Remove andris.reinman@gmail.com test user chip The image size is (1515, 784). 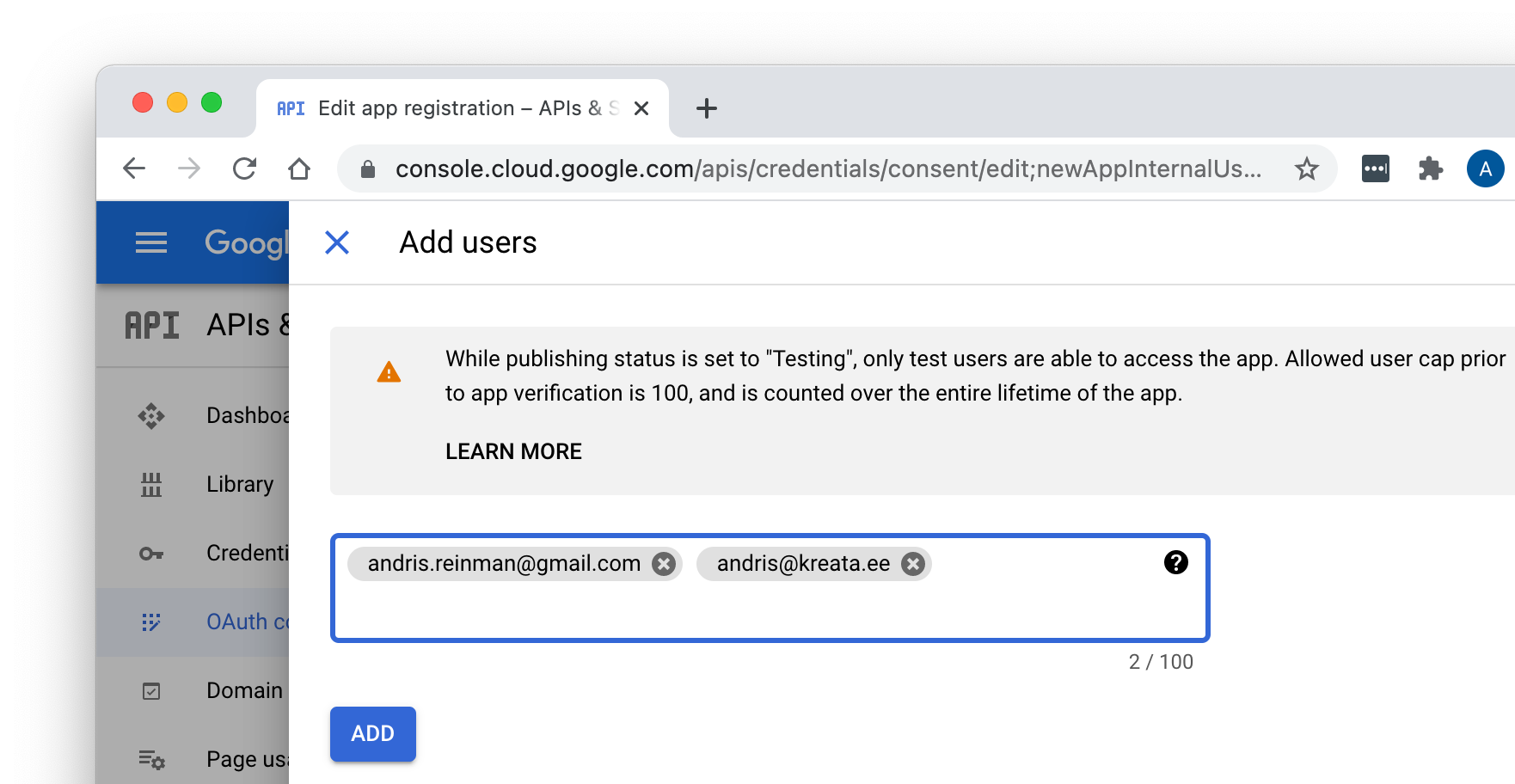pyautogui.click(x=662, y=564)
